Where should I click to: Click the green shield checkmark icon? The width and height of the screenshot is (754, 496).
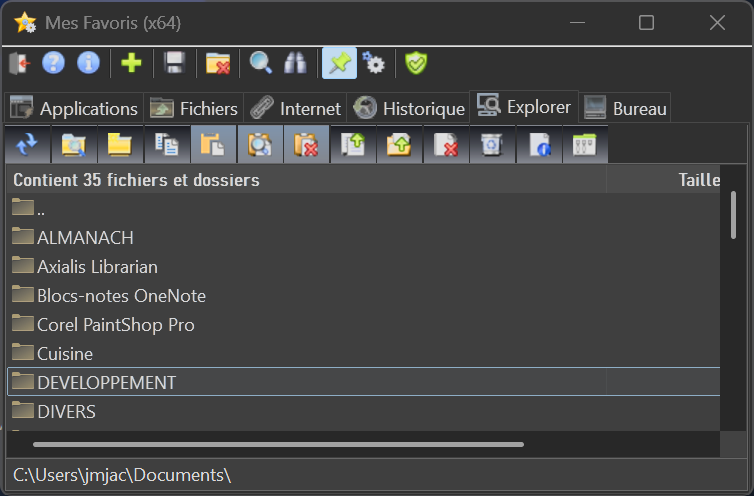point(416,63)
